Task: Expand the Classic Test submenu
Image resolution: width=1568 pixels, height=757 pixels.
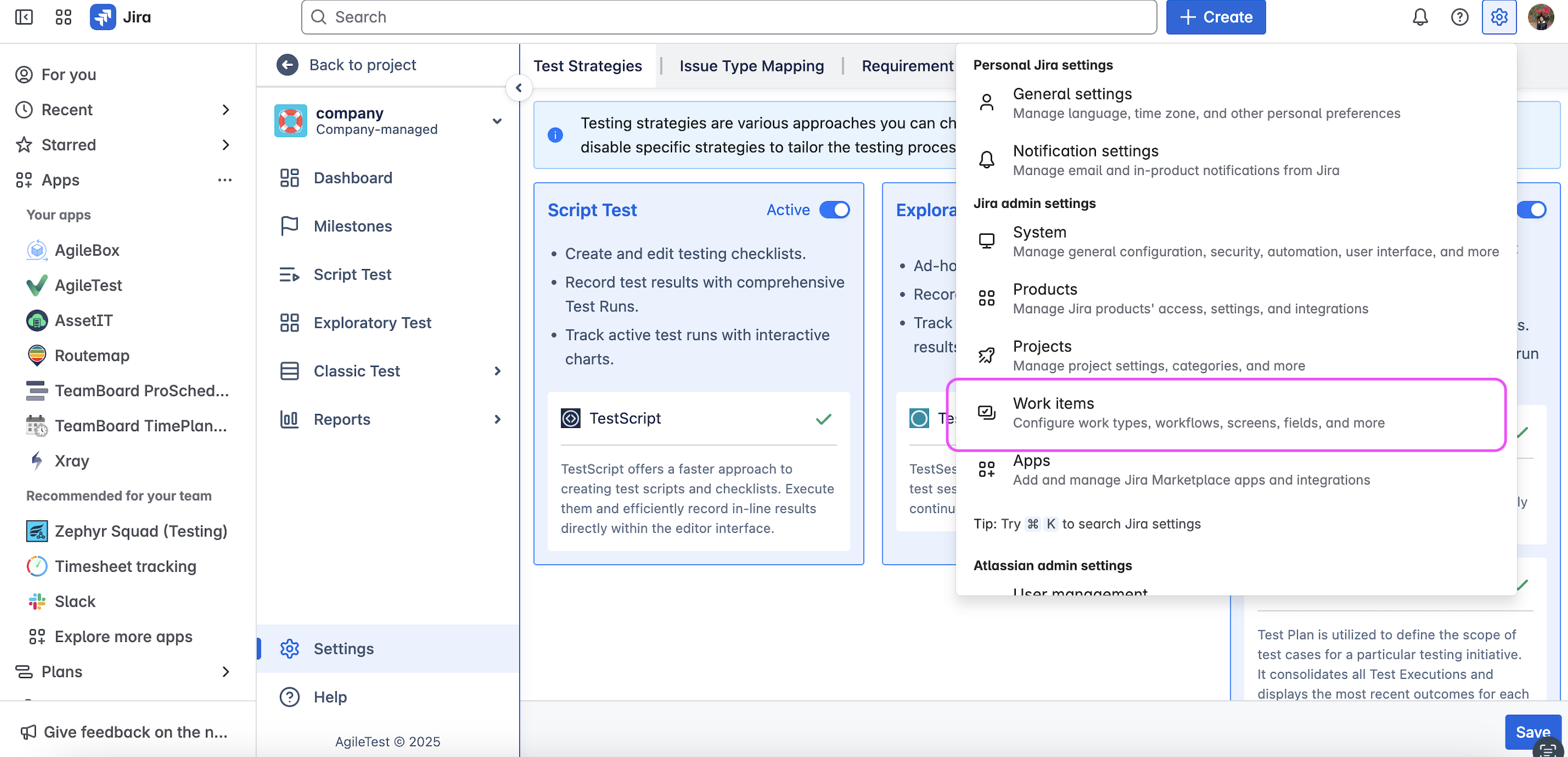Action: pyautogui.click(x=497, y=371)
